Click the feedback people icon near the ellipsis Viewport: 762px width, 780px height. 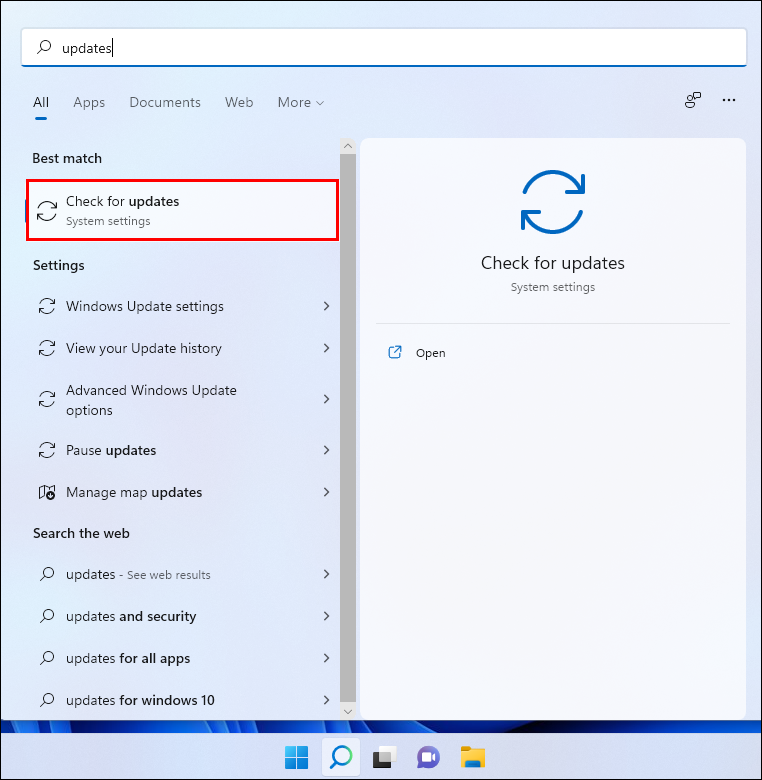[x=693, y=100]
